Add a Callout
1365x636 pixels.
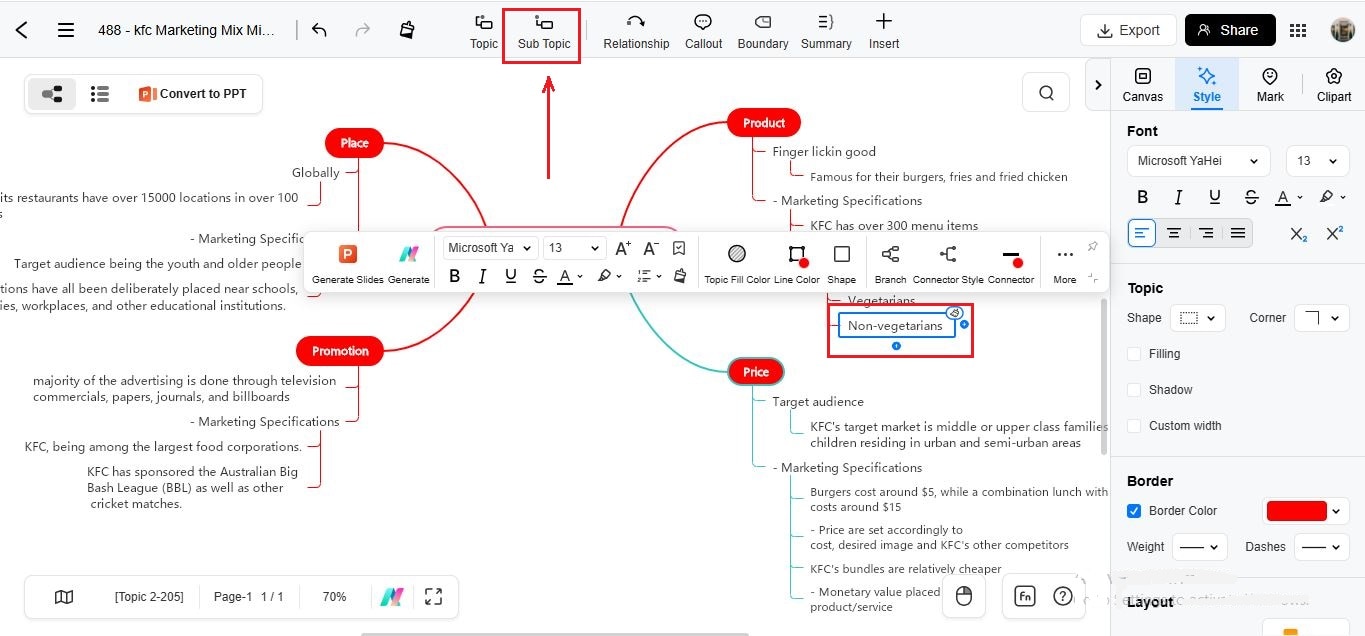pyautogui.click(x=703, y=31)
